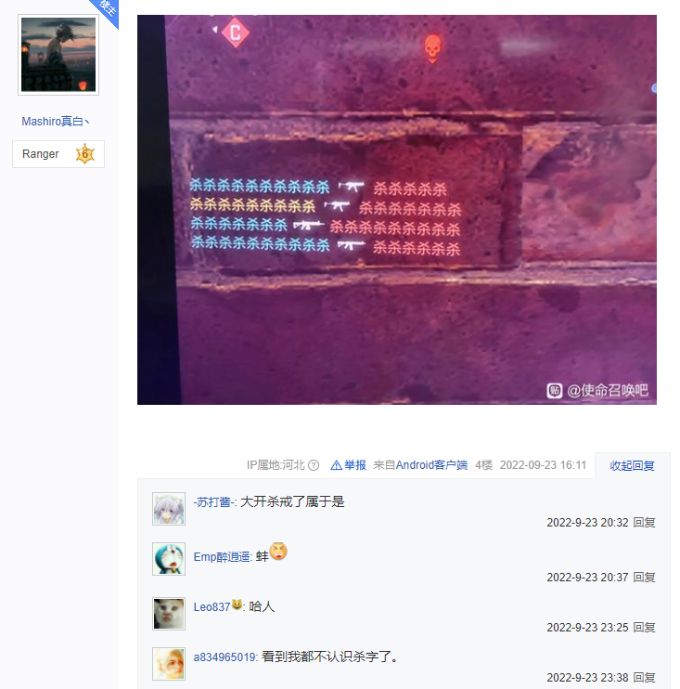The image size is (680, 689).
Task: Reply to a834965019's comment
Action: click(644, 677)
